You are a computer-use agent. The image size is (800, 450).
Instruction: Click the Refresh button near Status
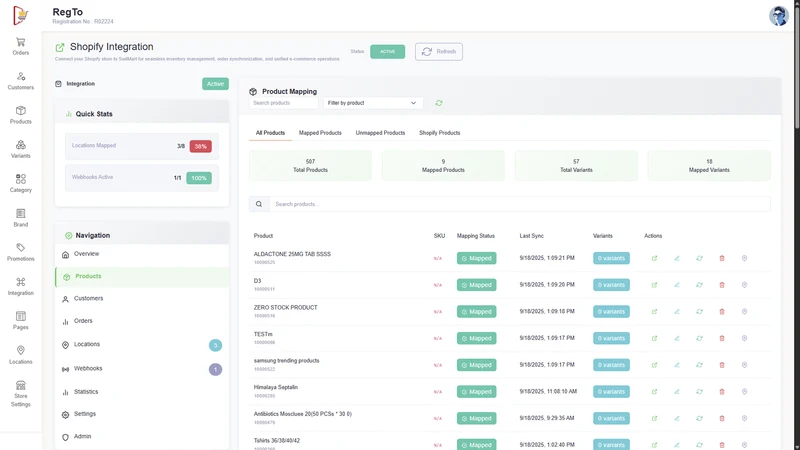tap(439, 52)
